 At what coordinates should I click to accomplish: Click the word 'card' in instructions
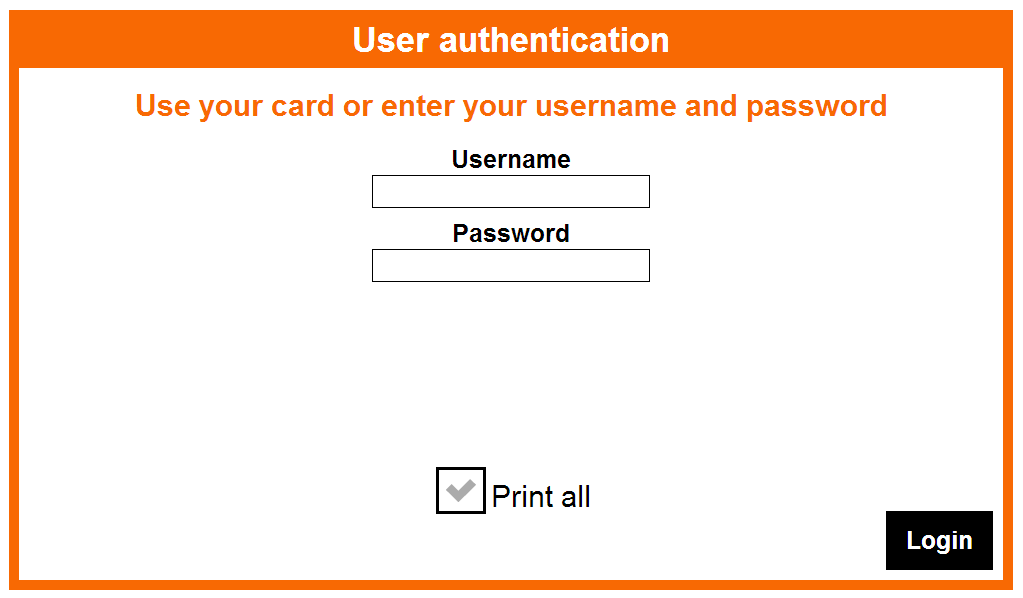[x=303, y=106]
